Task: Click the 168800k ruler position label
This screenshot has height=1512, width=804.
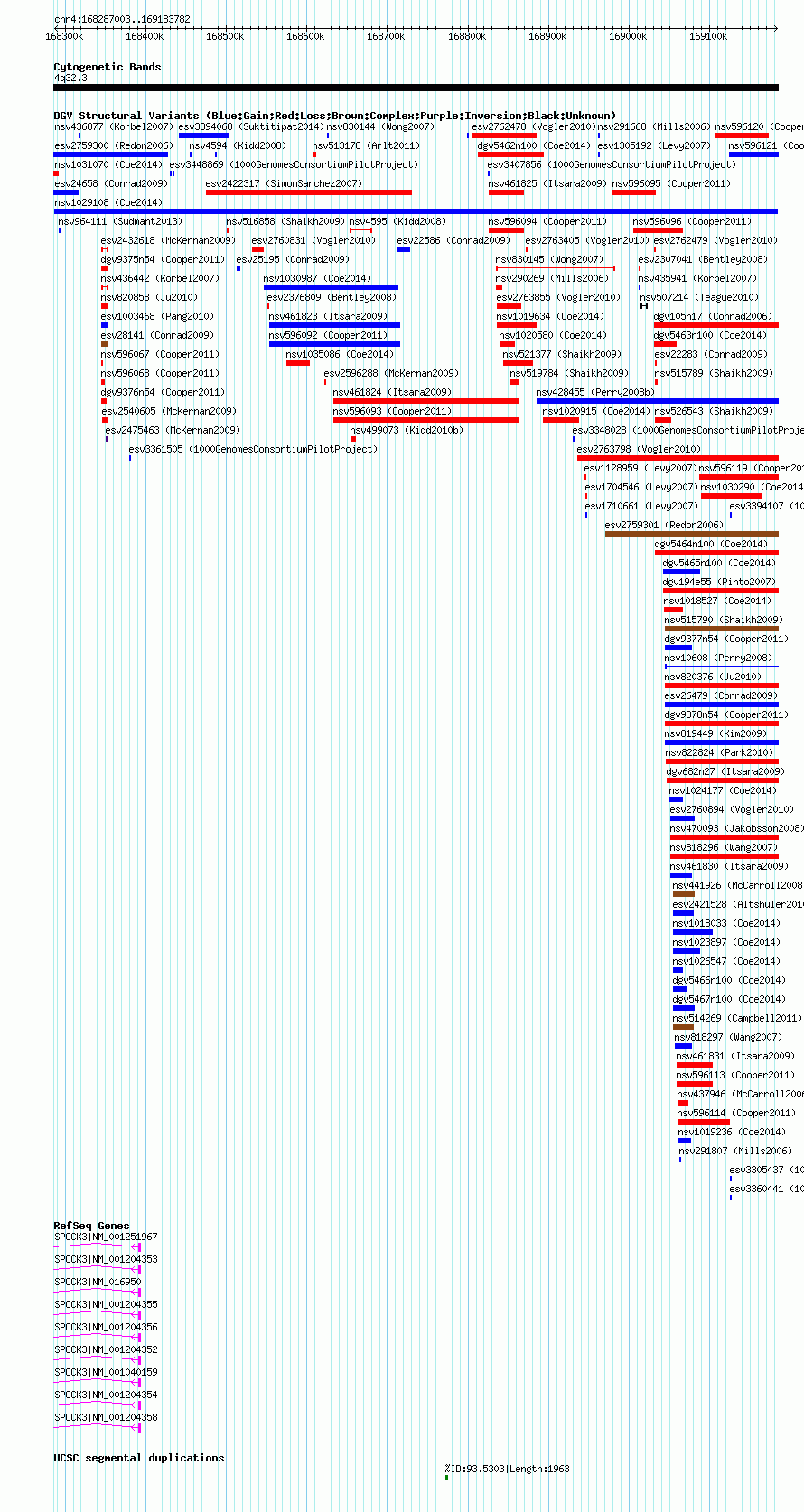Action: (x=467, y=36)
